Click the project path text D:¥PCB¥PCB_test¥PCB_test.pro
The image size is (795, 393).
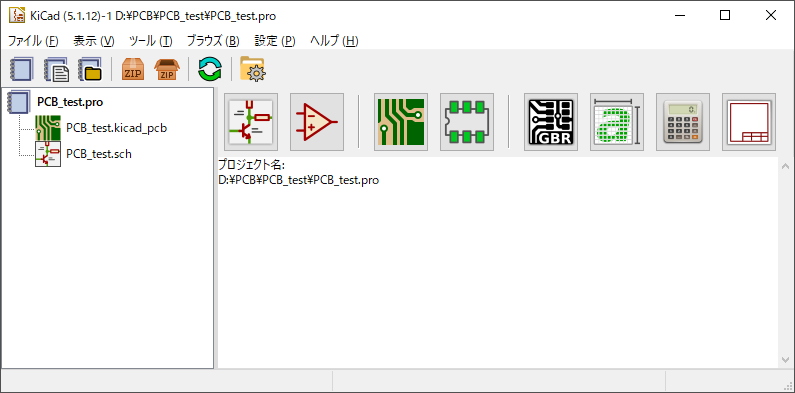tap(298, 180)
